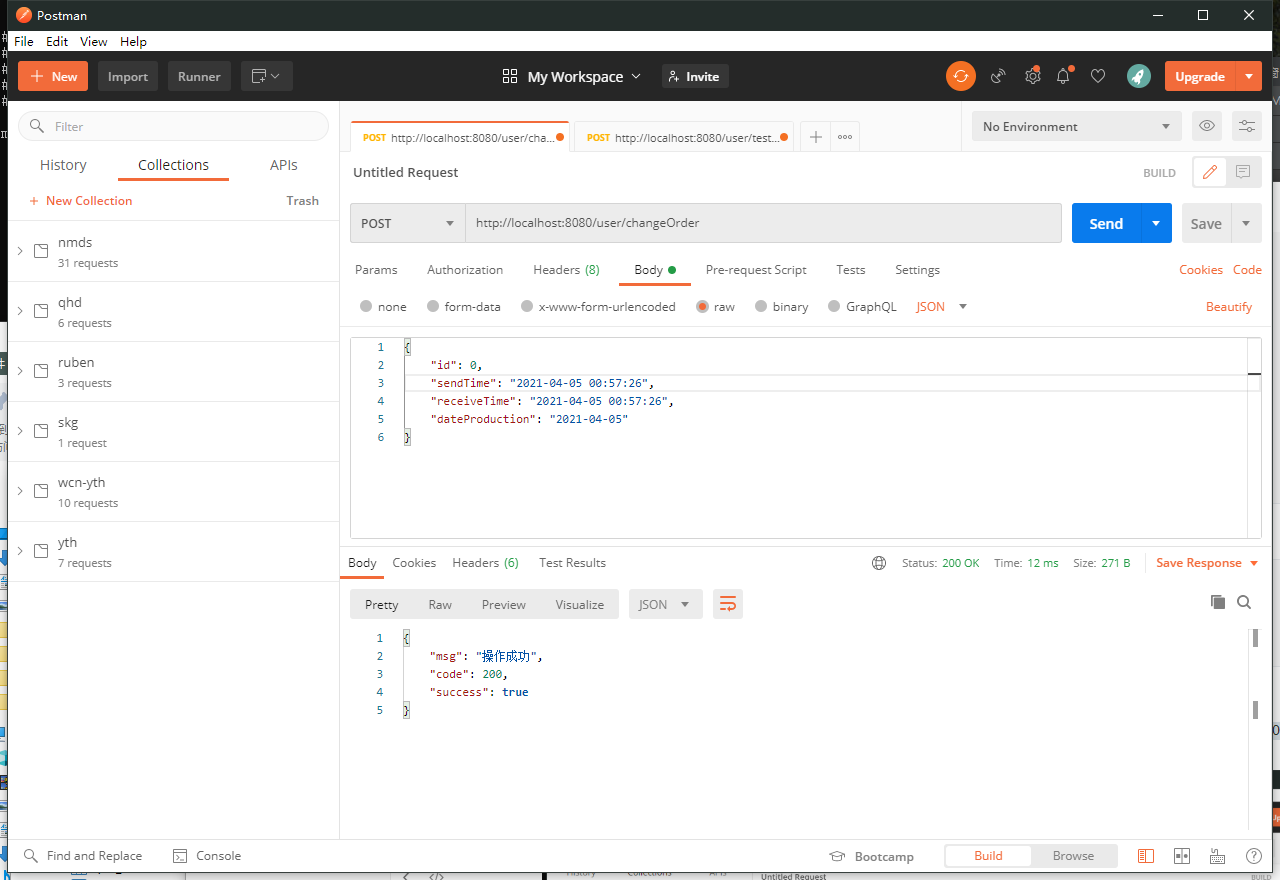Viewport: 1280px width, 880px height.
Task: Open the My Workspace switcher
Action: coord(572,76)
